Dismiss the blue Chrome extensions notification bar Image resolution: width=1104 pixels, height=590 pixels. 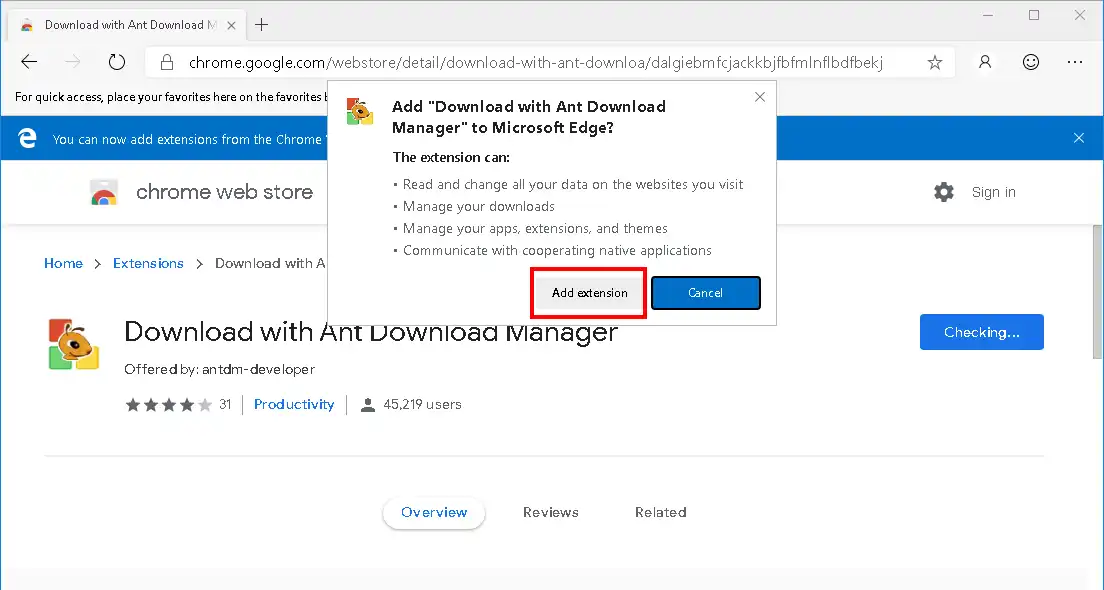pos(1079,138)
